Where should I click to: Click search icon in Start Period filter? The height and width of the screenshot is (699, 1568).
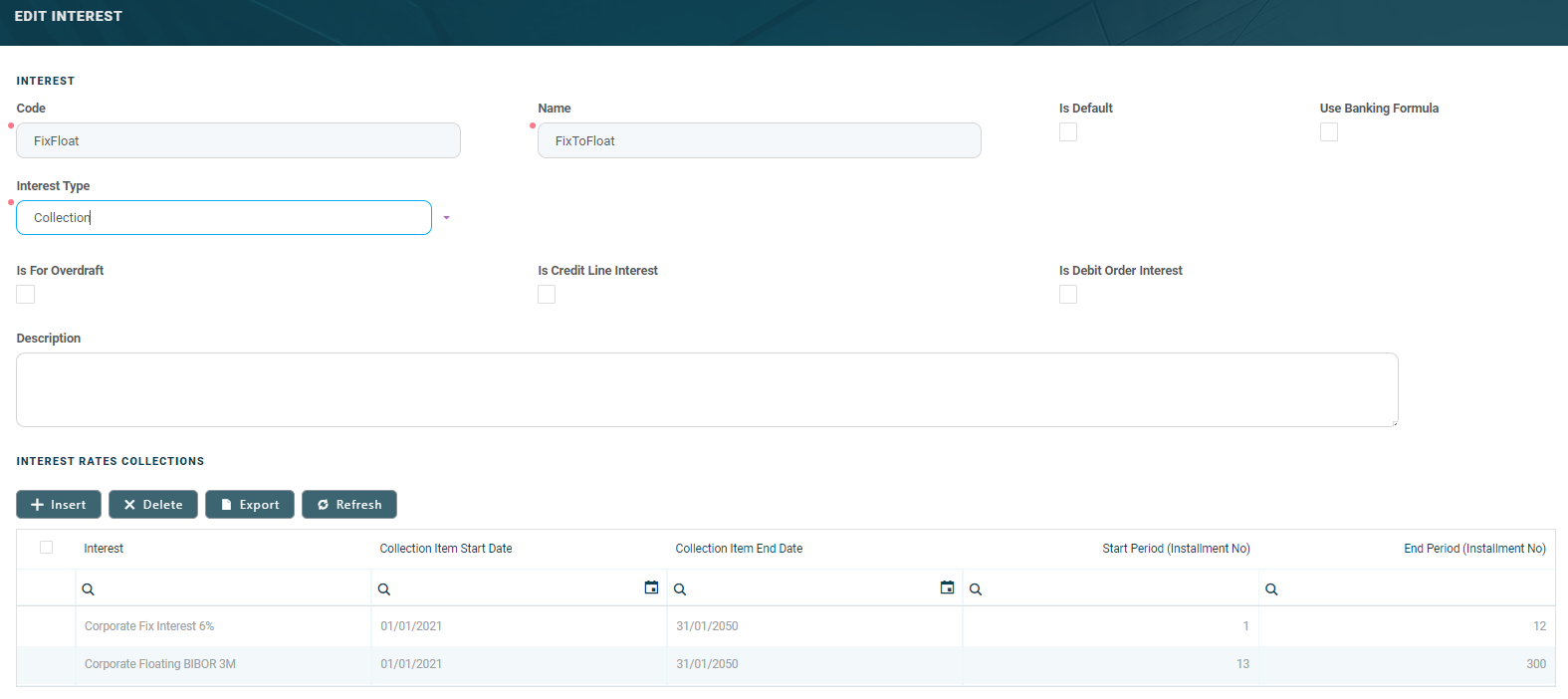point(976,589)
